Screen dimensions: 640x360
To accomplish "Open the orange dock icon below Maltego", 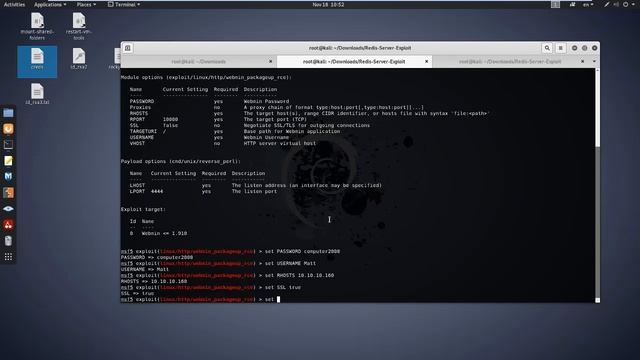I will point(8,193).
